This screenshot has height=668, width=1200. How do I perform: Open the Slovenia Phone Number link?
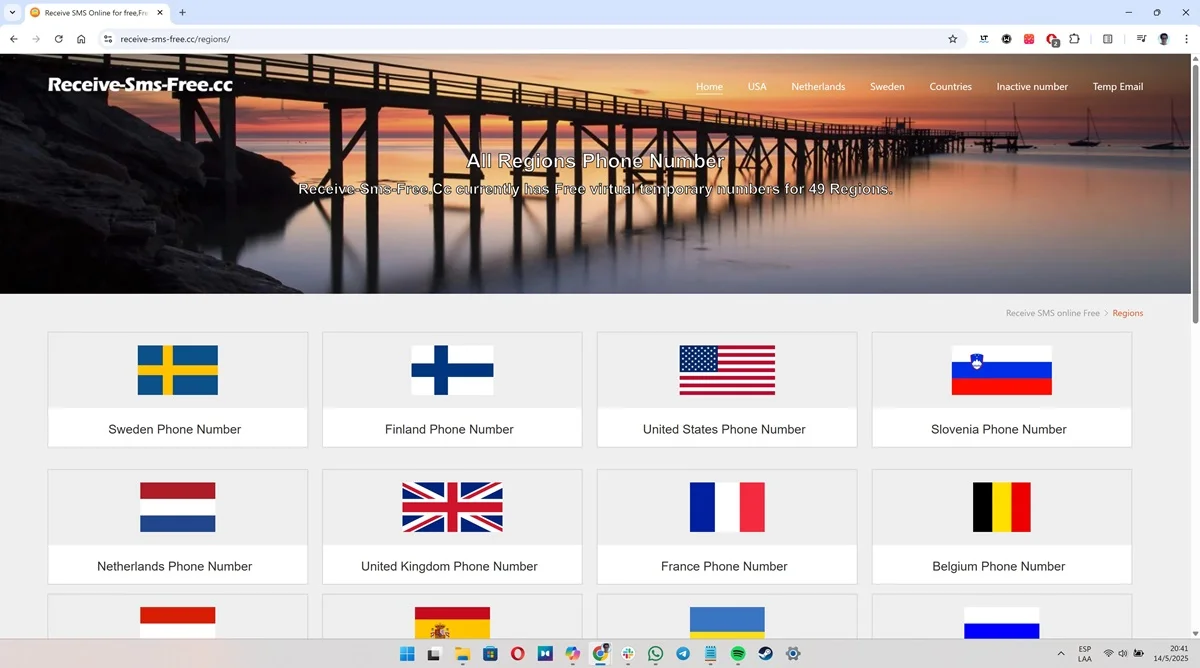(999, 429)
